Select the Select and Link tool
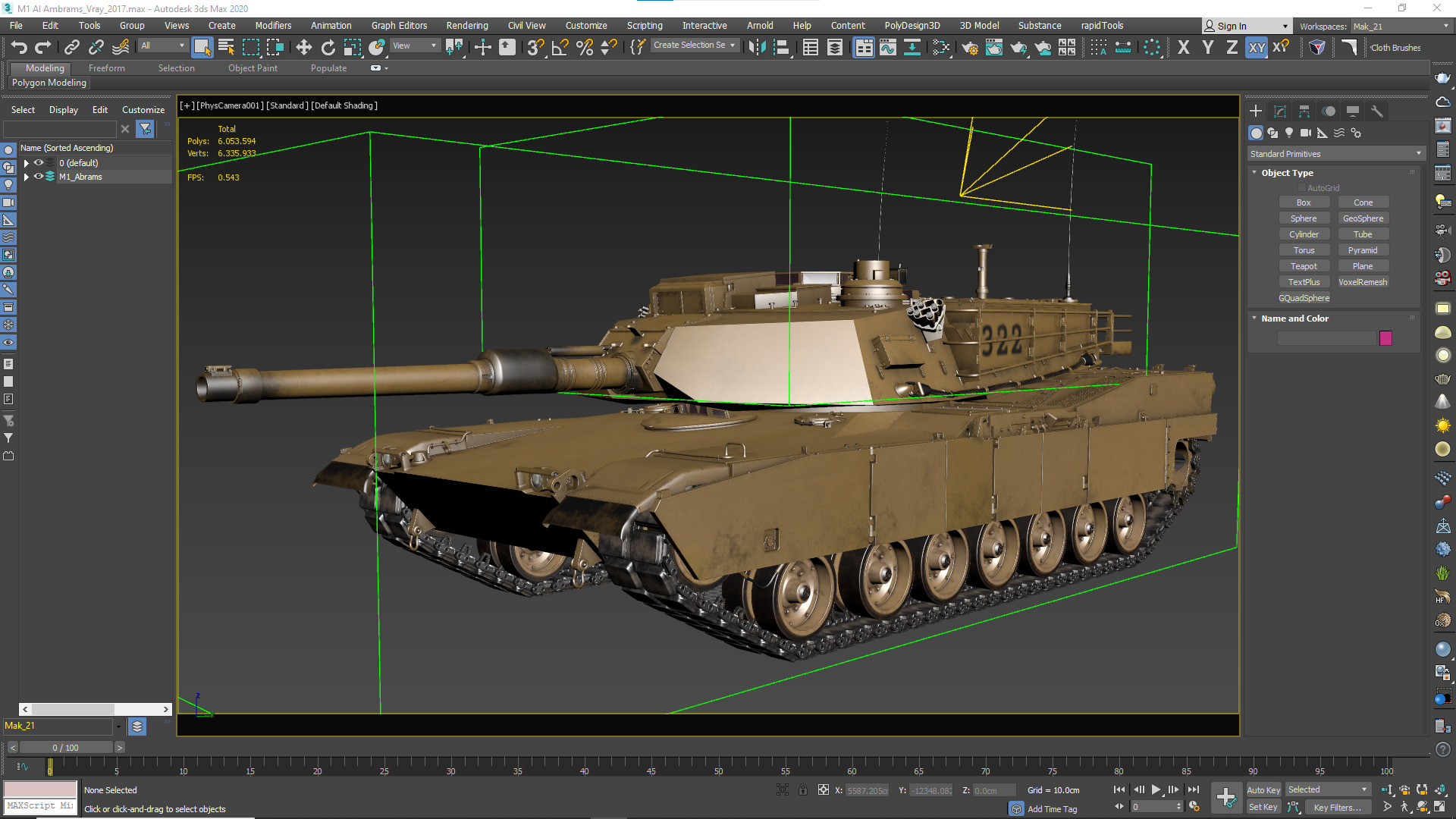Screen dimensions: 1456x819 tap(71, 47)
